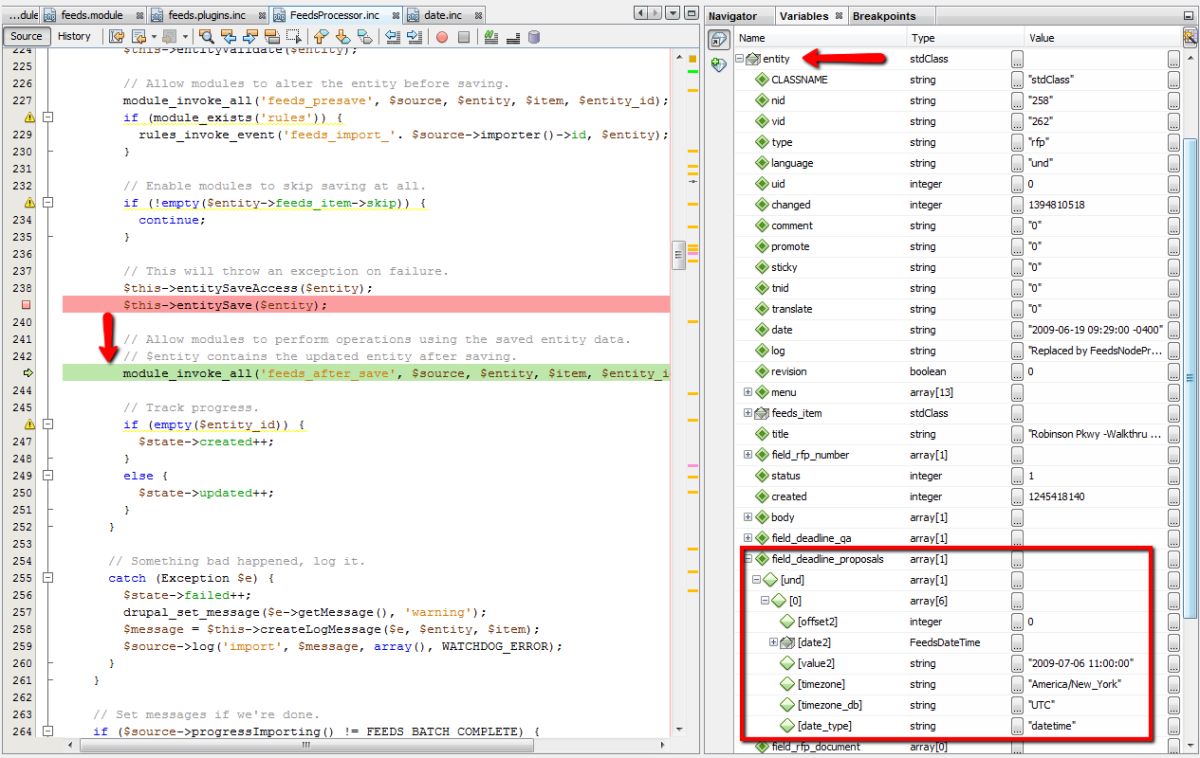Open the feeds.plugins.inc tab

208,15
